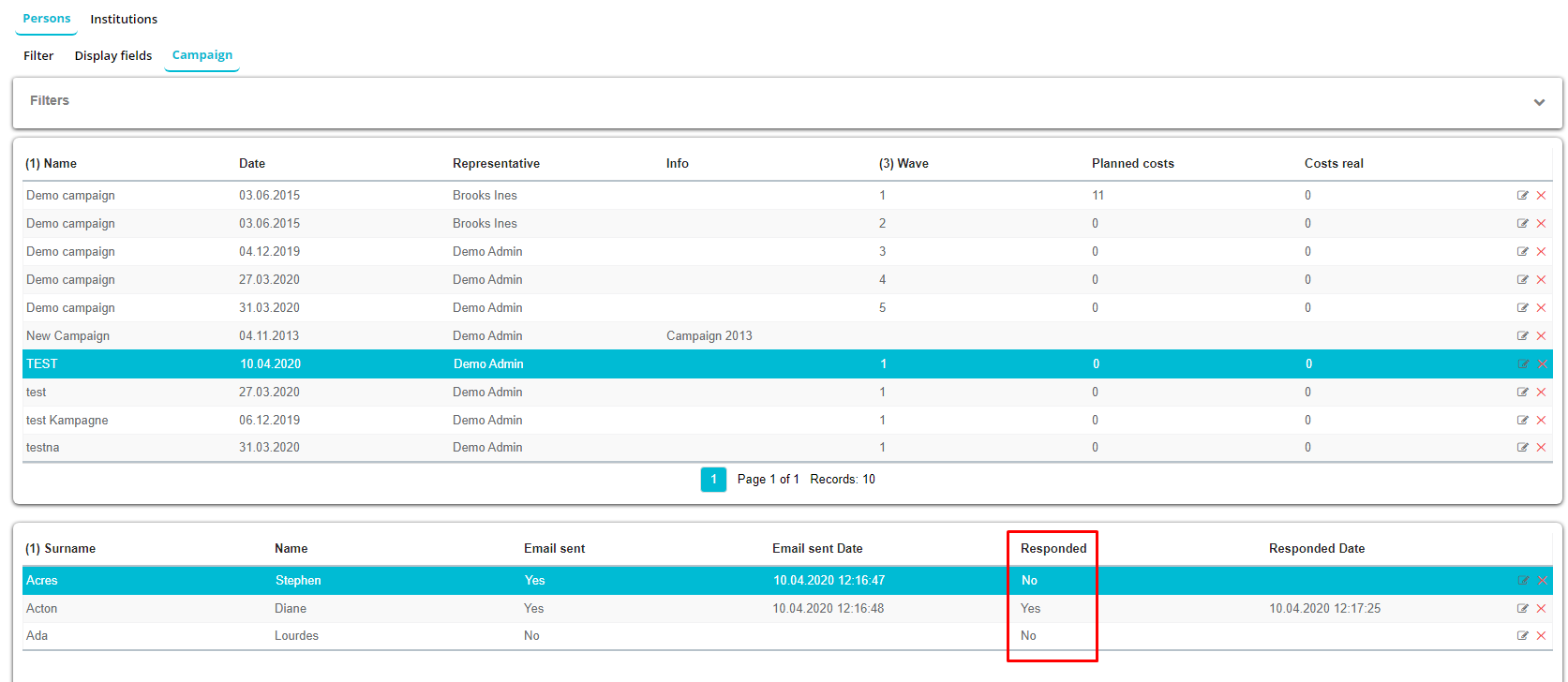Edit the testna campaign entry
1568x682 pixels.
(x=1522, y=448)
